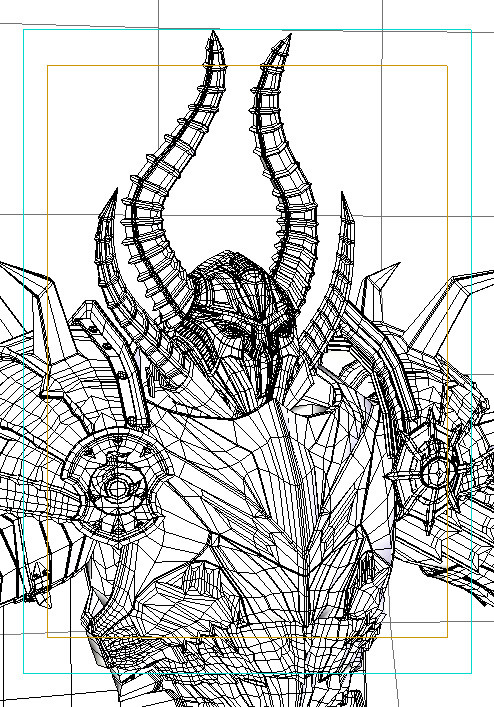Click the center of the left circular shoulder emblem
Screen dimensions: 494x707
tap(118, 486)
